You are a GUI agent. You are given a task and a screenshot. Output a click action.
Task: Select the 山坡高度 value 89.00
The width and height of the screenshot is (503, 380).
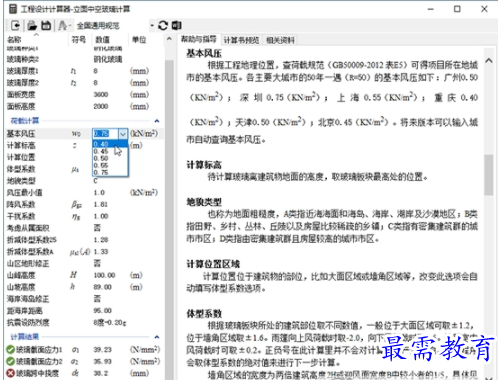pos(102,287)
